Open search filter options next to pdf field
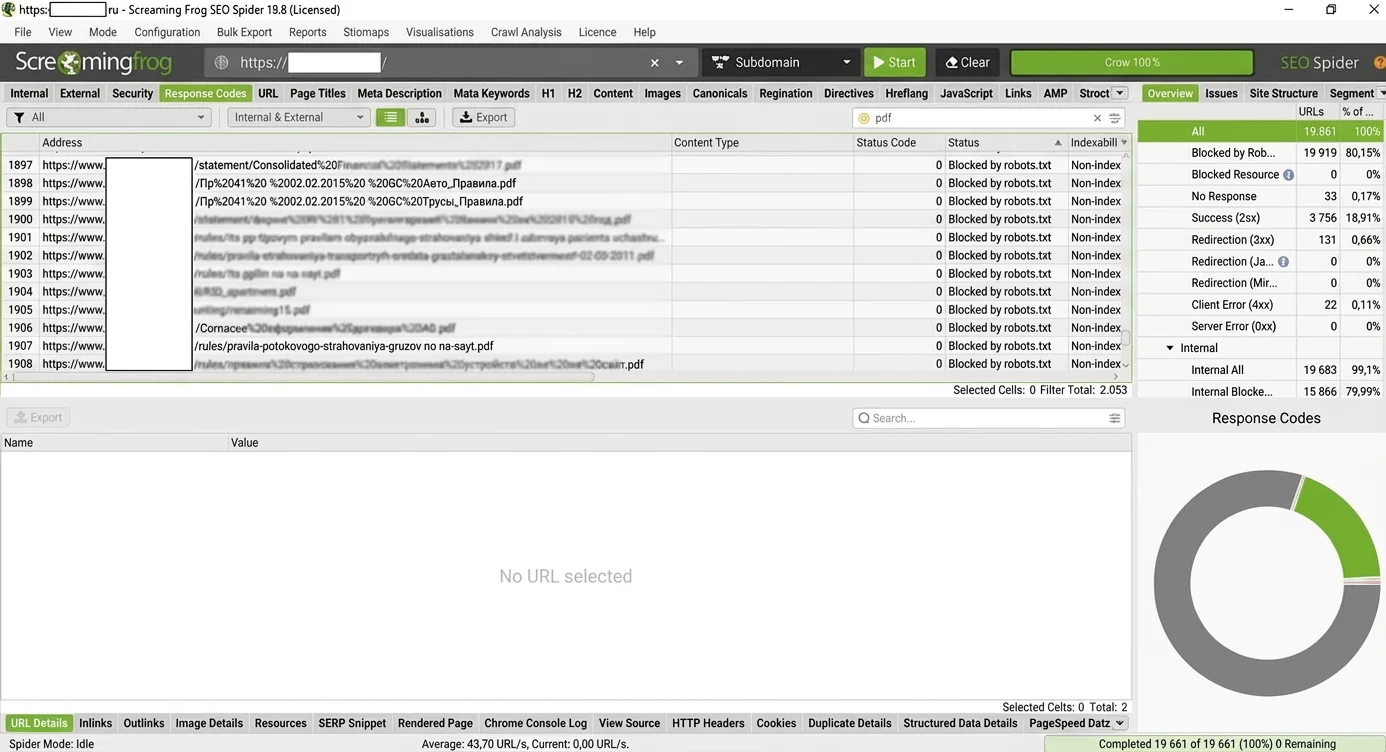Image resolution: width=1386 pixels, height=752 pixels. [1115, 118]
